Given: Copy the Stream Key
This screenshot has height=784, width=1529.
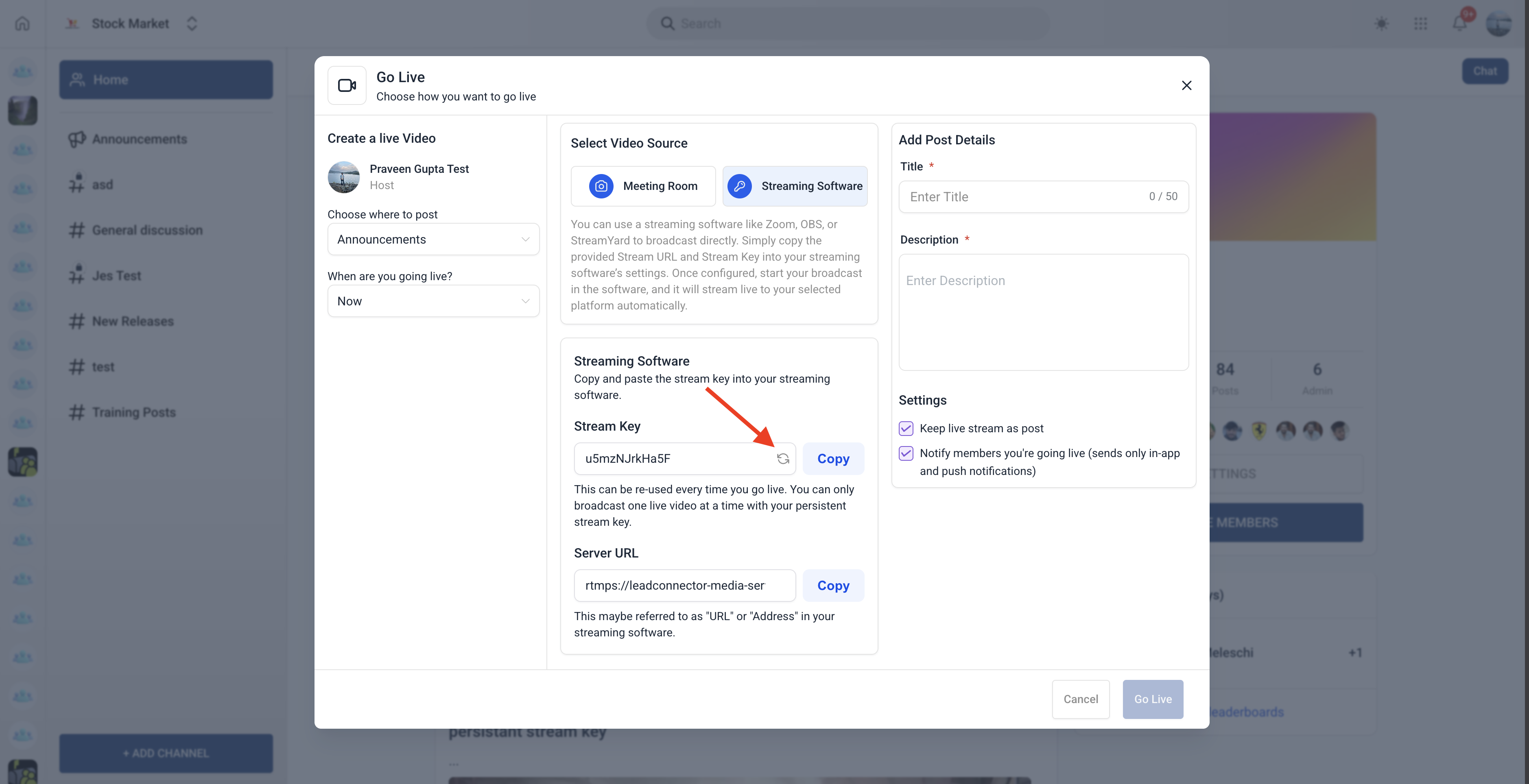Looking at the screenshot, I should [x=833, y=458].
